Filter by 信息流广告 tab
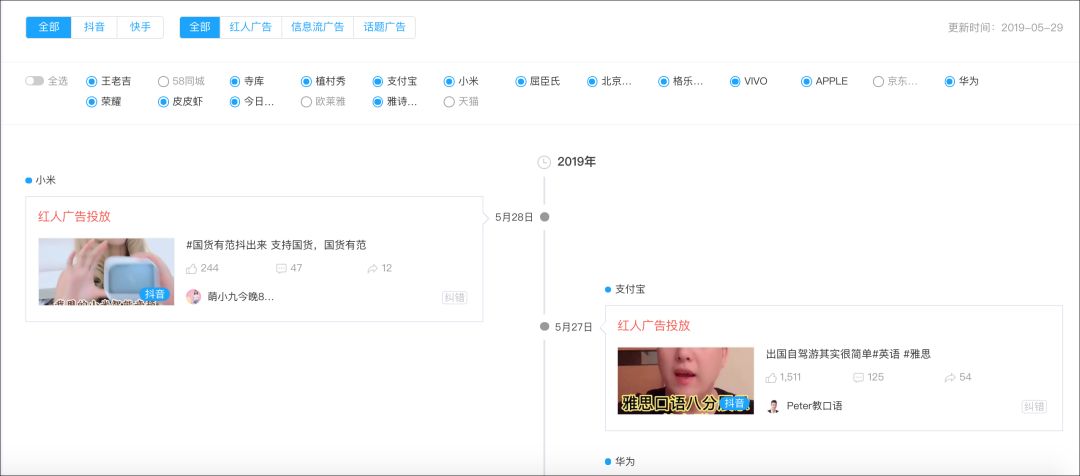 click(x=318, y=28)
